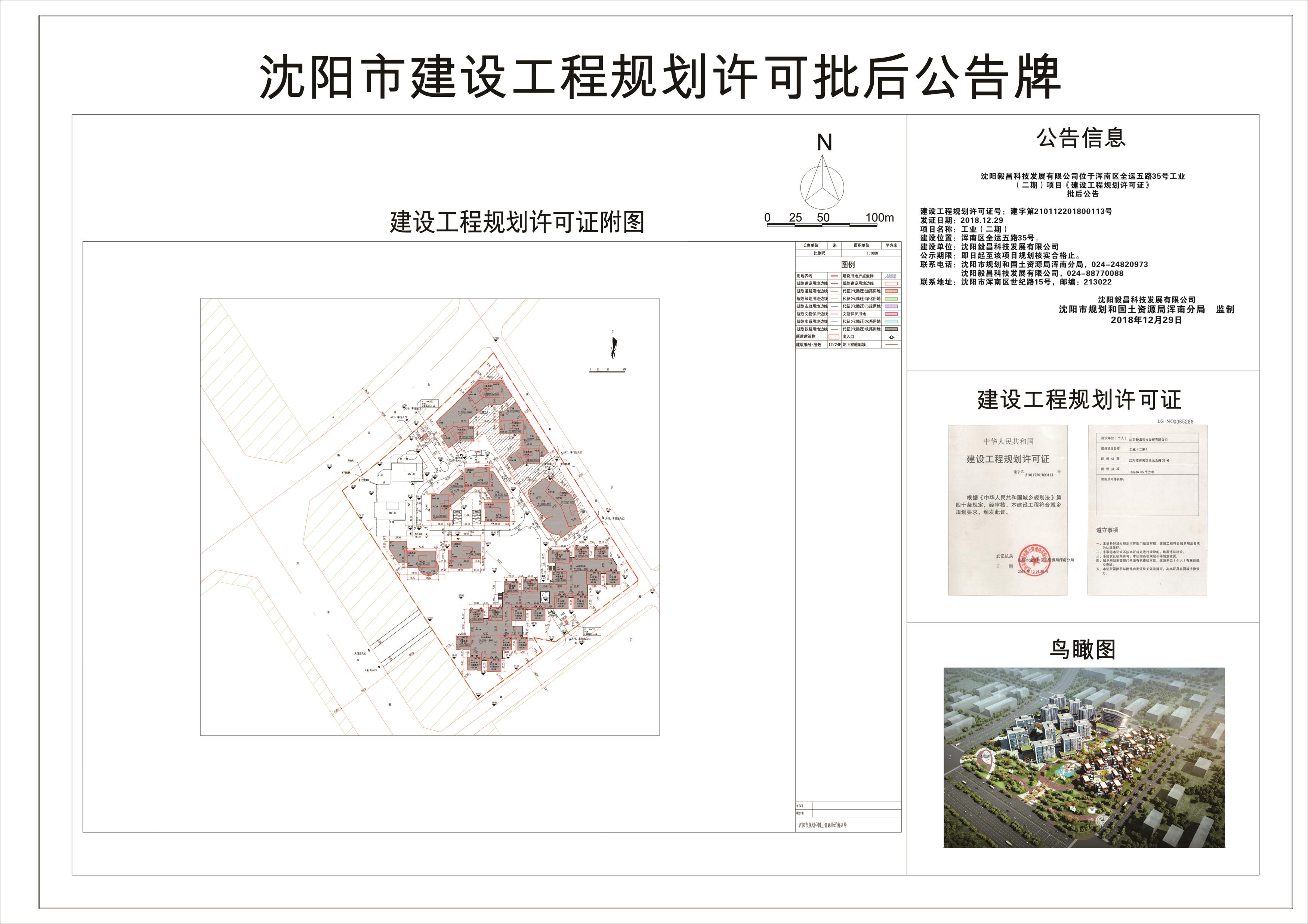Click the pink 文物保护用地 legend swatch
1308x924 pixels.
tap(892, 314)
